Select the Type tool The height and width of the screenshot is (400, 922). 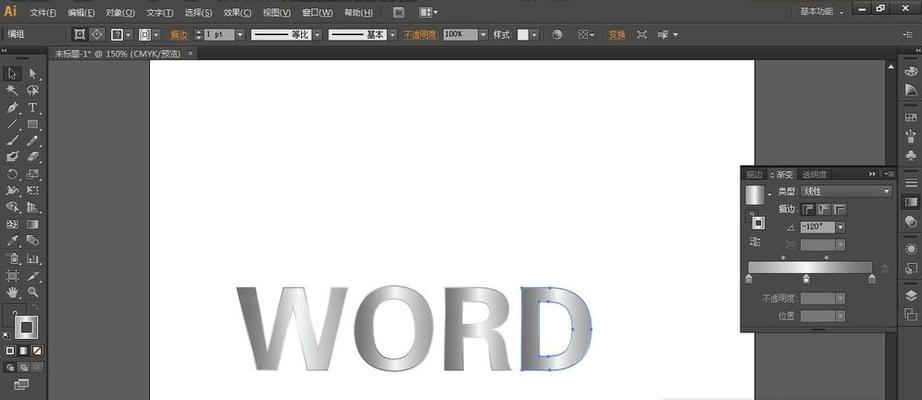[x=33, y=107]
